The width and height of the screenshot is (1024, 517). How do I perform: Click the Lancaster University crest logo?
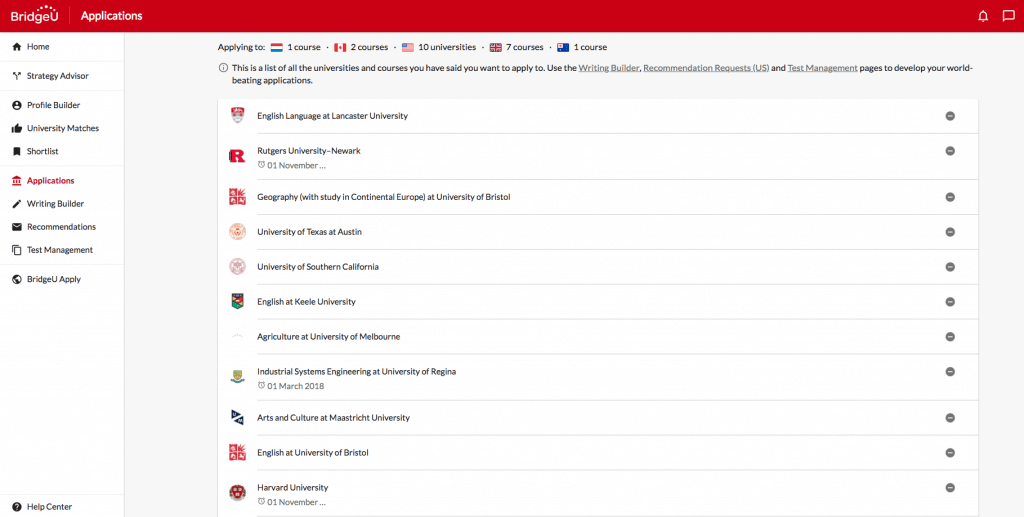click(238, 116)
